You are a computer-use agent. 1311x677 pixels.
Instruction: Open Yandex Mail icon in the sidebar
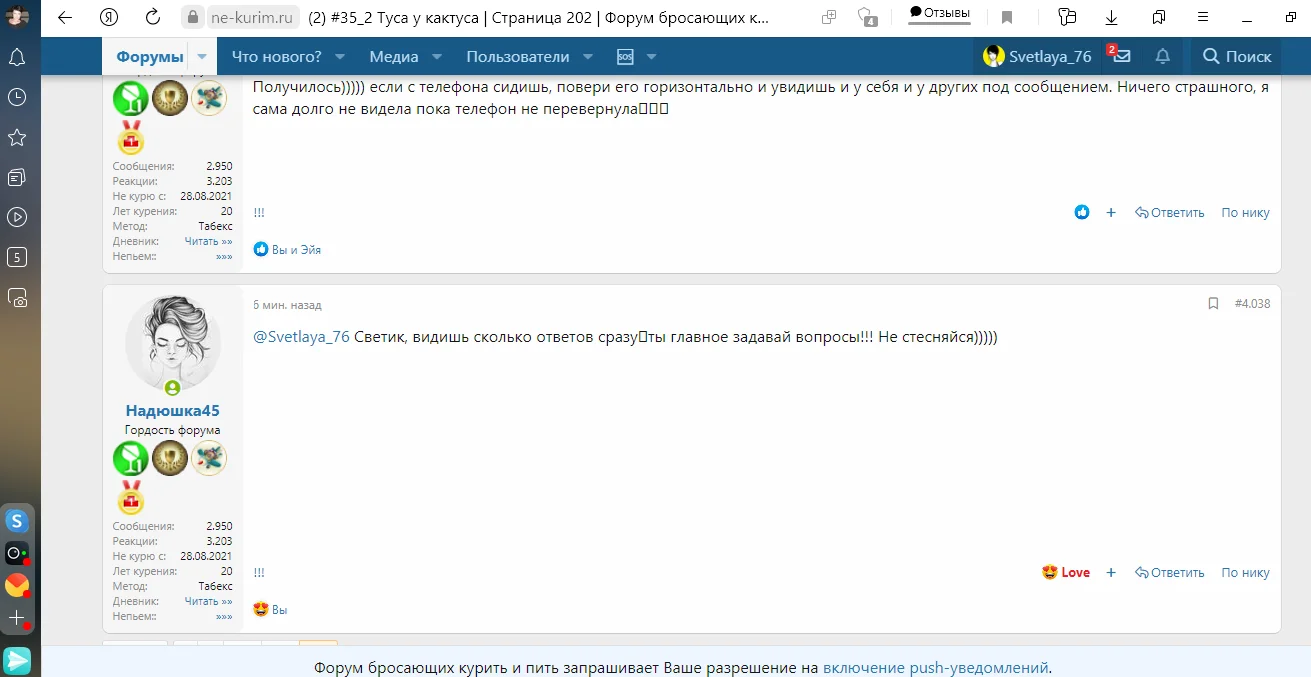(17, 585)
